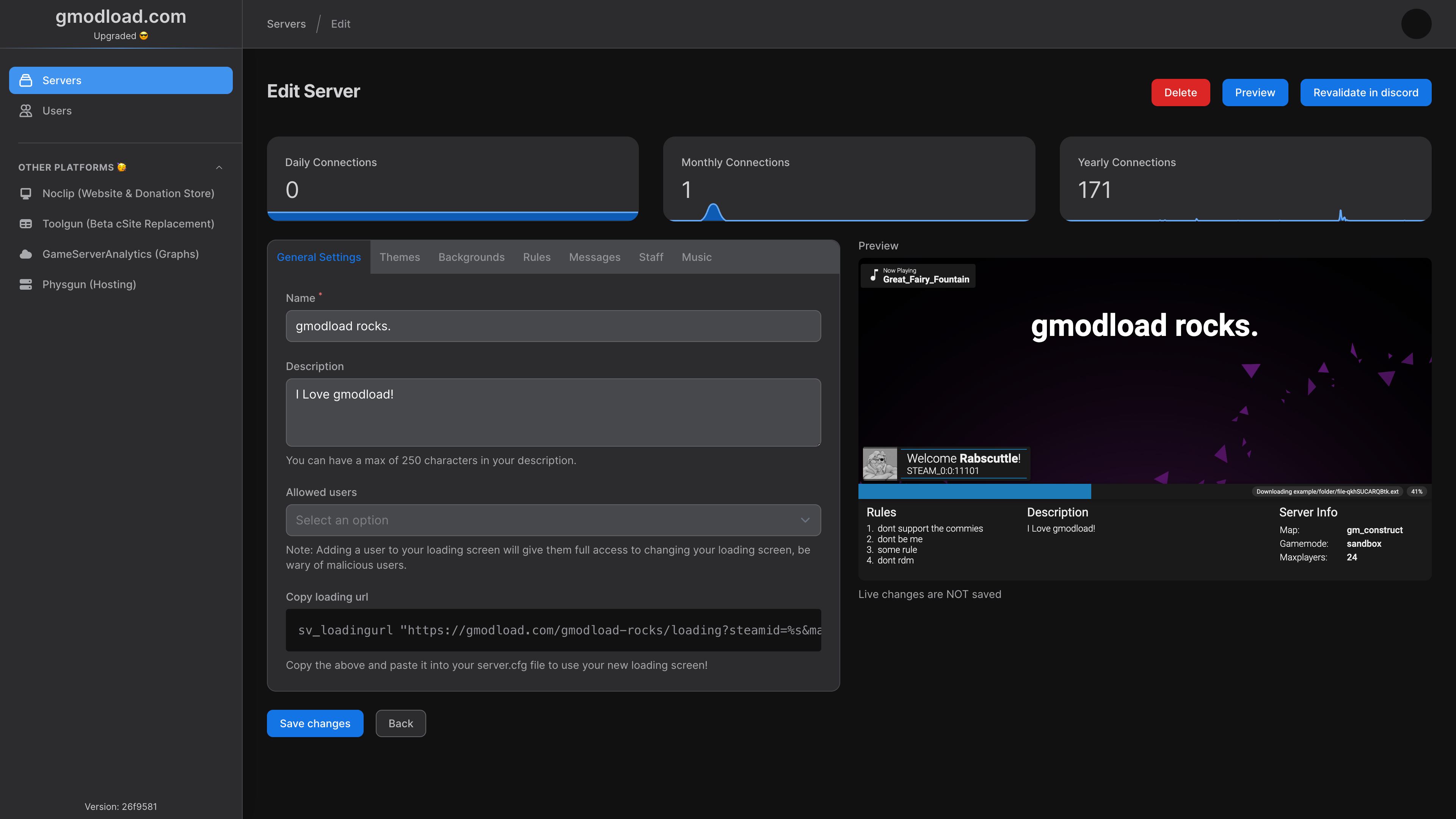Click the Physgun hosting server icon

[26, 284]
